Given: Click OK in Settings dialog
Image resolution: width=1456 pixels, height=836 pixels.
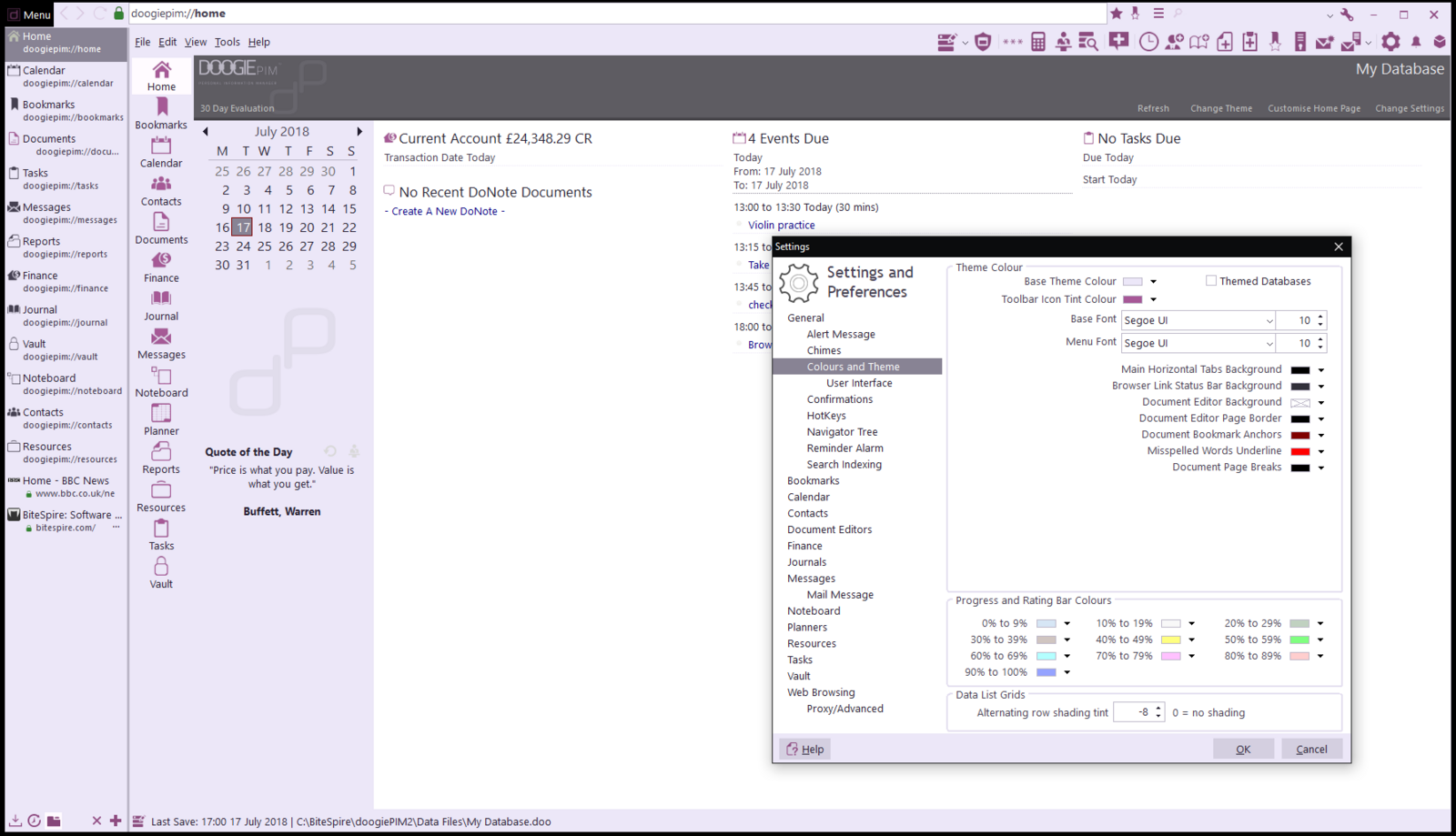Looking at the screenshot, I should (x=1243, y=749).
